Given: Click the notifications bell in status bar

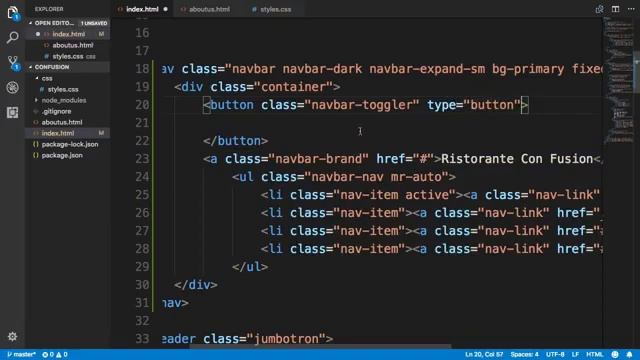Looking at the screenshot, I should click(629, 354).
